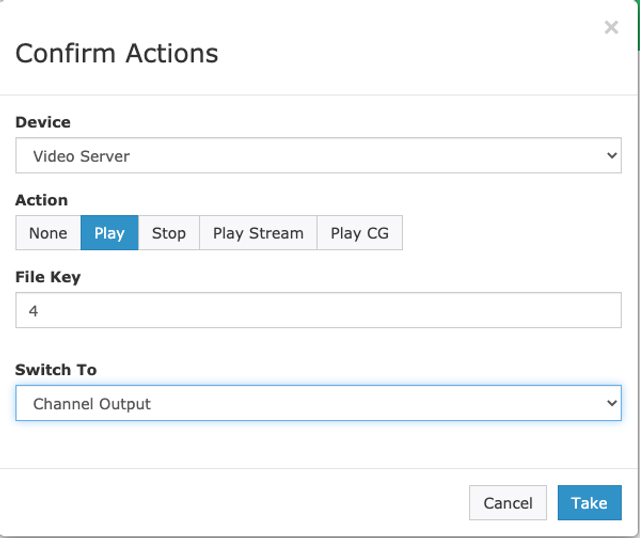Screen dimensions: 640x538
Task: Click the Confirm Actions dialog title
Action: coord(117,53)
